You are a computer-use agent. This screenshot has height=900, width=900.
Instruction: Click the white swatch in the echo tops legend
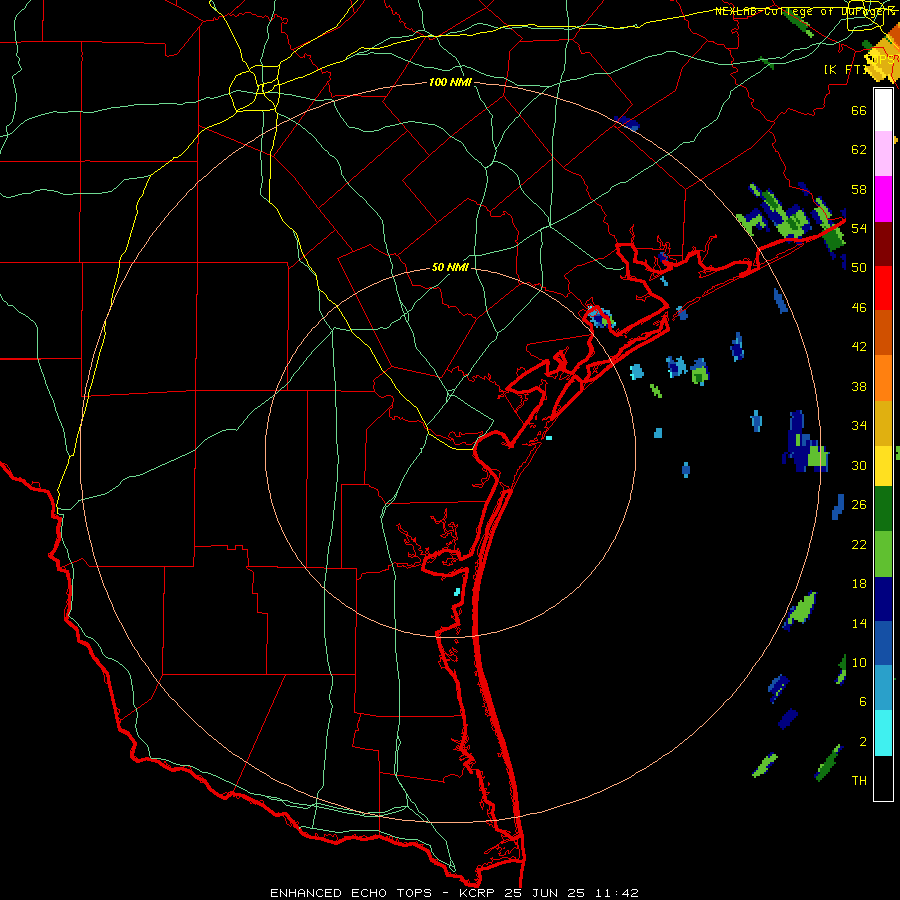(883, 110)
